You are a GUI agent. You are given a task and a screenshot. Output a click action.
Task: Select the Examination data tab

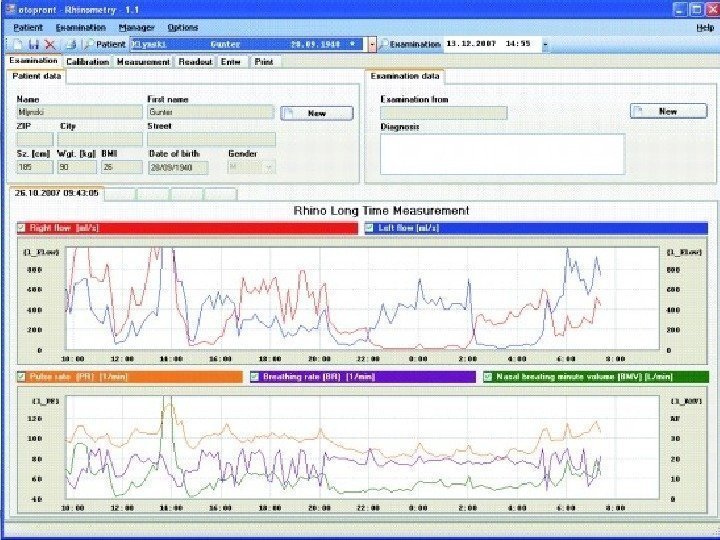pyautogui.click(x=405, y=76)
